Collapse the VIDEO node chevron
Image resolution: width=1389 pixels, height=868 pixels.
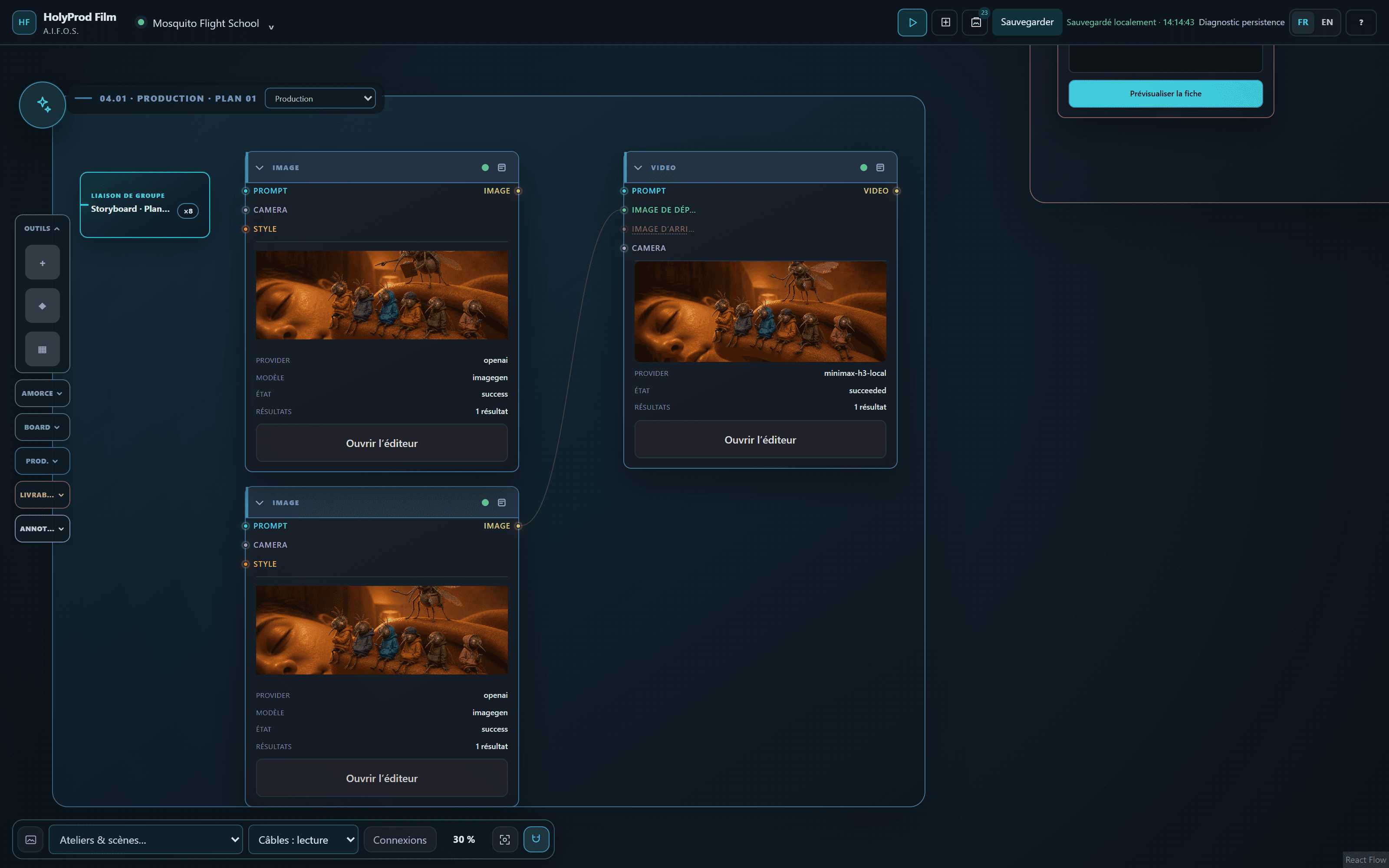point(638,168)
